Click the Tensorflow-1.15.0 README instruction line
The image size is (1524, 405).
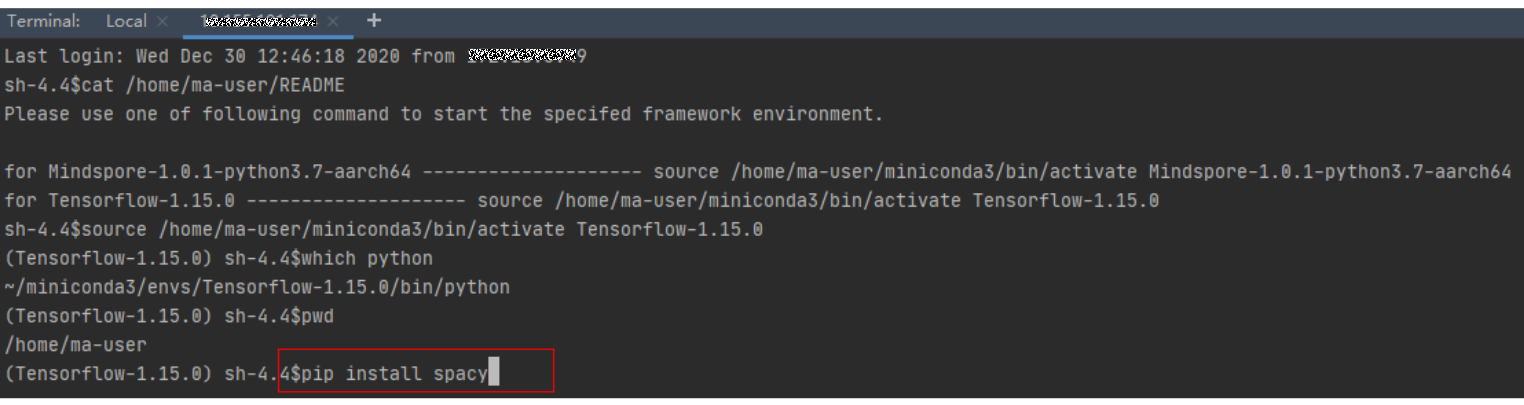pyautogui.click(x=581, y=201)
